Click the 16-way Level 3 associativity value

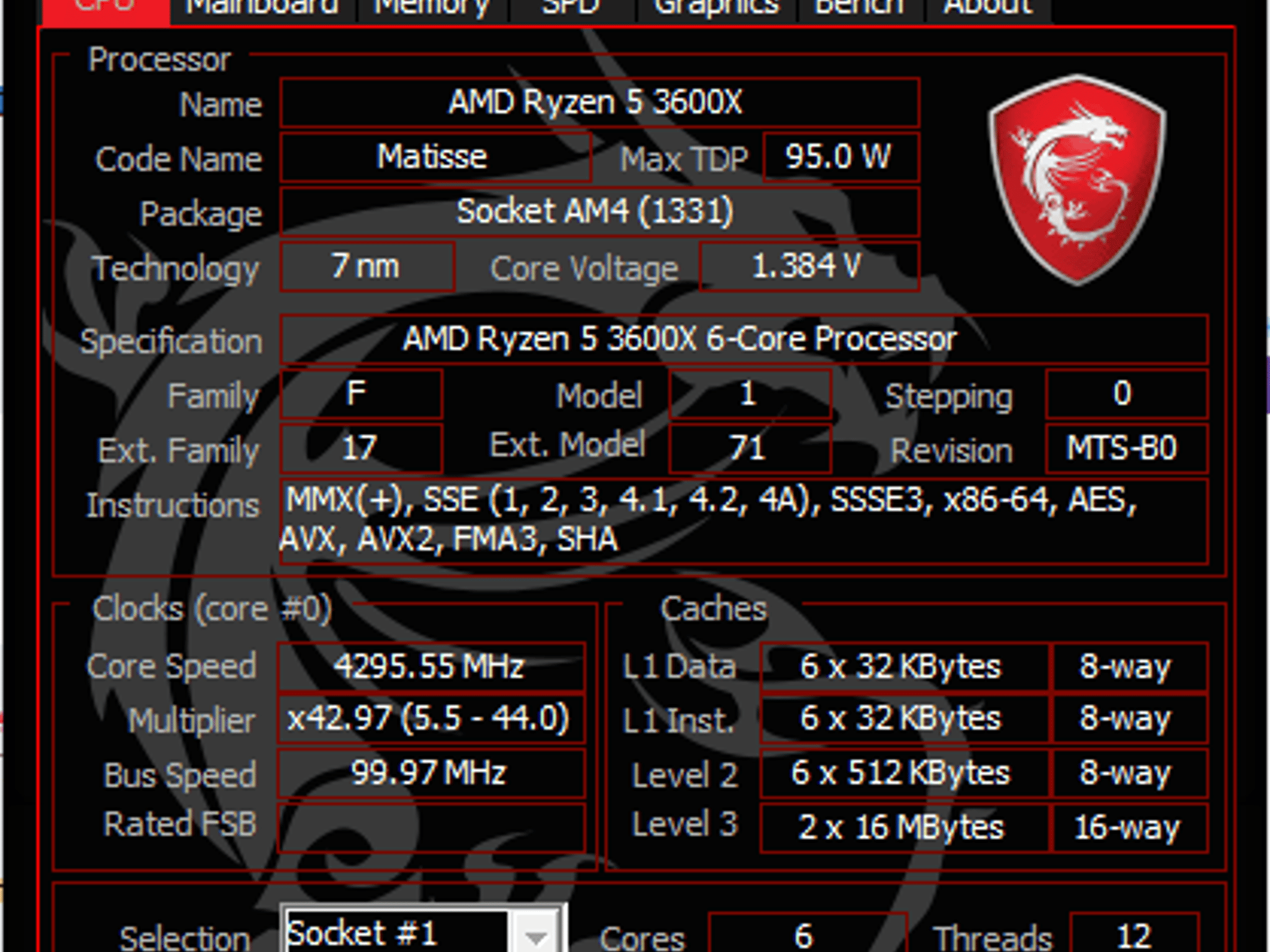pos(1129,827)
